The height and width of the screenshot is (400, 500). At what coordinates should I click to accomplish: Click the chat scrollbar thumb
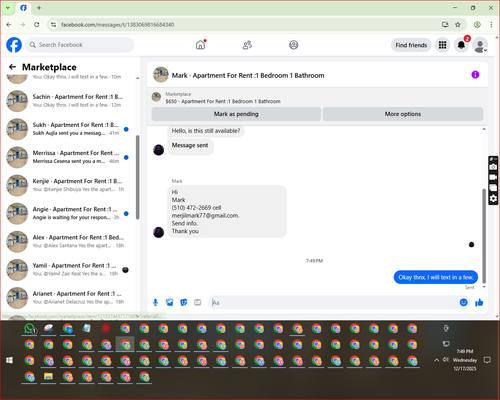[484, 236]
